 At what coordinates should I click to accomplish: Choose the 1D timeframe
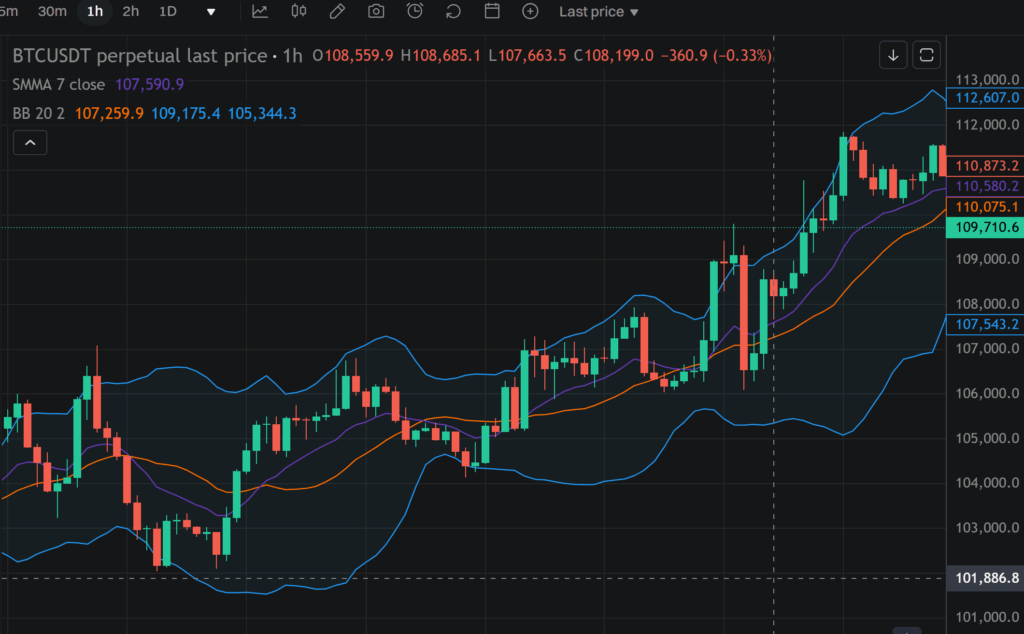click(168, 12)
